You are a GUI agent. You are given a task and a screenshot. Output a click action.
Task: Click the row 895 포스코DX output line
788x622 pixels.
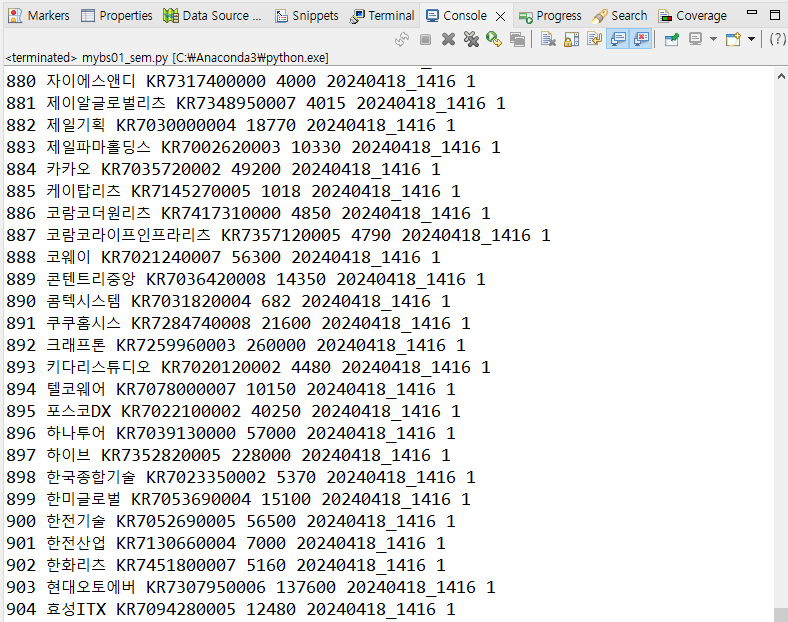pos(233,411)
